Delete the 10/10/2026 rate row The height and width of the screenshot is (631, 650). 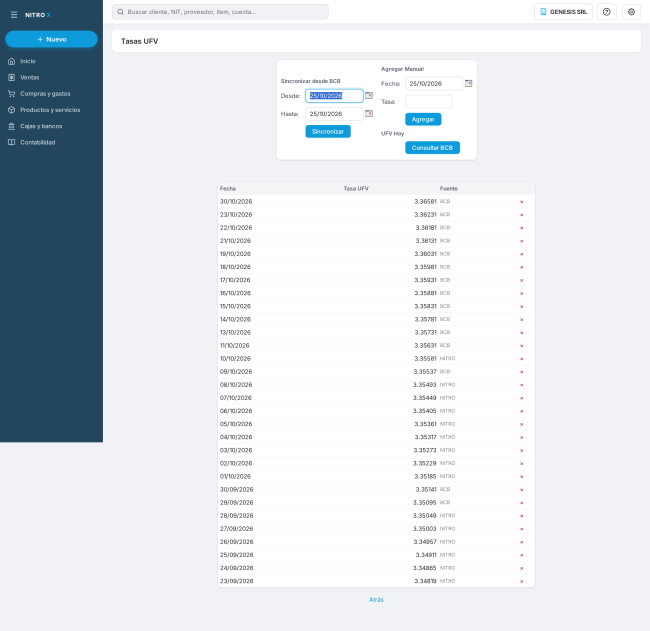coord(521,359)
